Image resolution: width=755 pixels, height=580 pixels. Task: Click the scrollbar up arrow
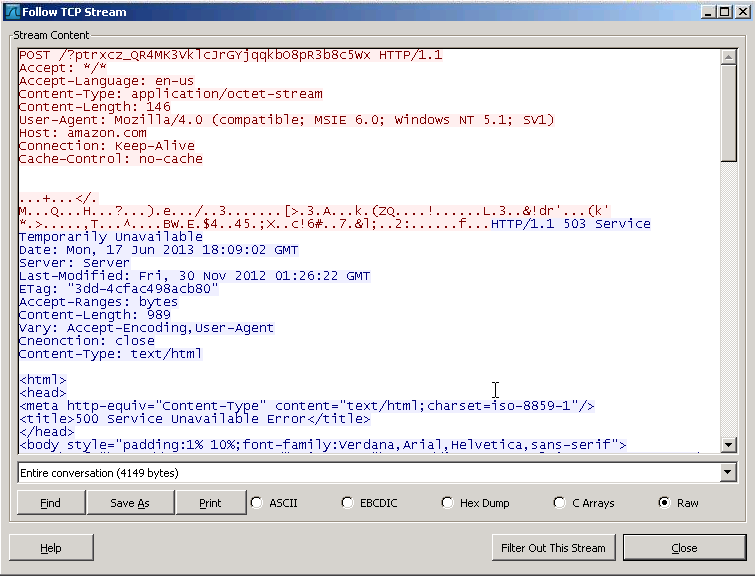(x=729, y=57)
